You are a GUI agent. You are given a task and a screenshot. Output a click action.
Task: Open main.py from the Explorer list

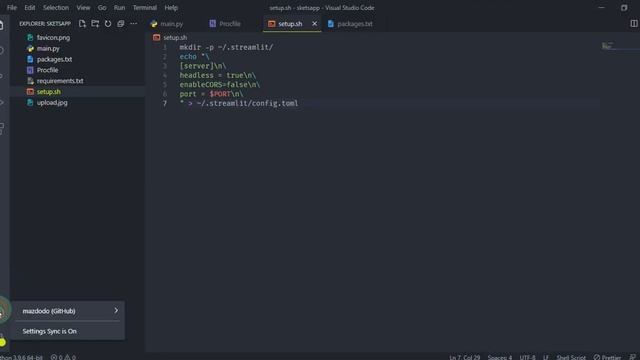click(x=48, y=49)
